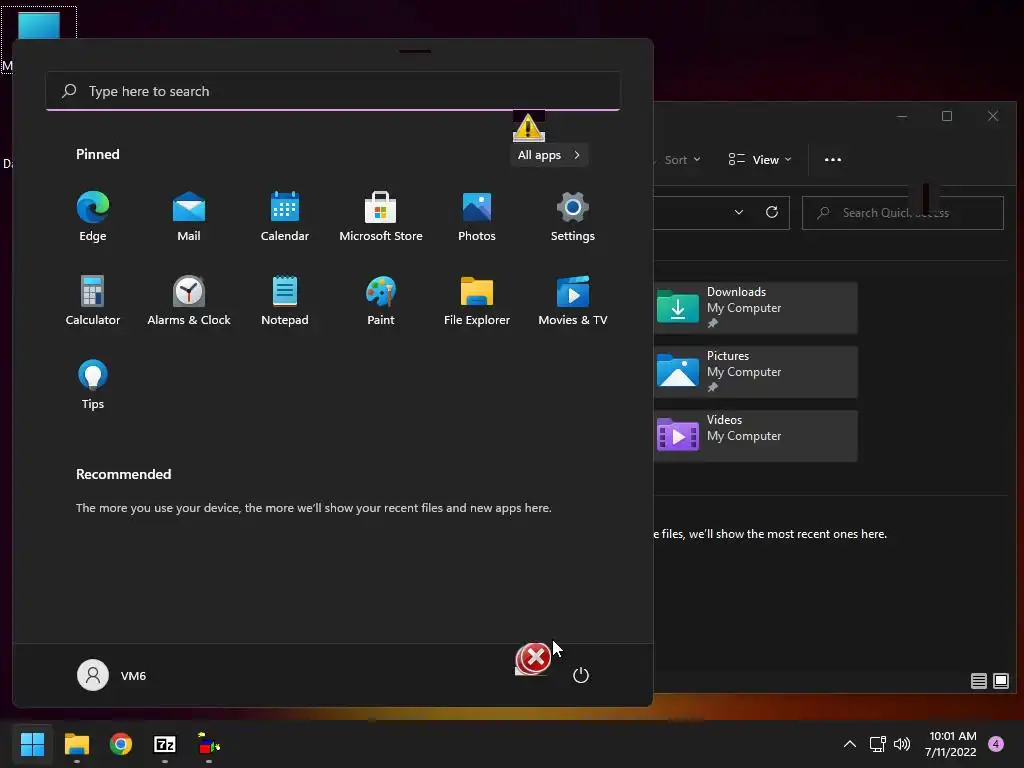Image resolution: width=1024 pixels, height=768 pixels.
Task: Open the View dropdown in File Explorer
Action: tap(760, 160)
